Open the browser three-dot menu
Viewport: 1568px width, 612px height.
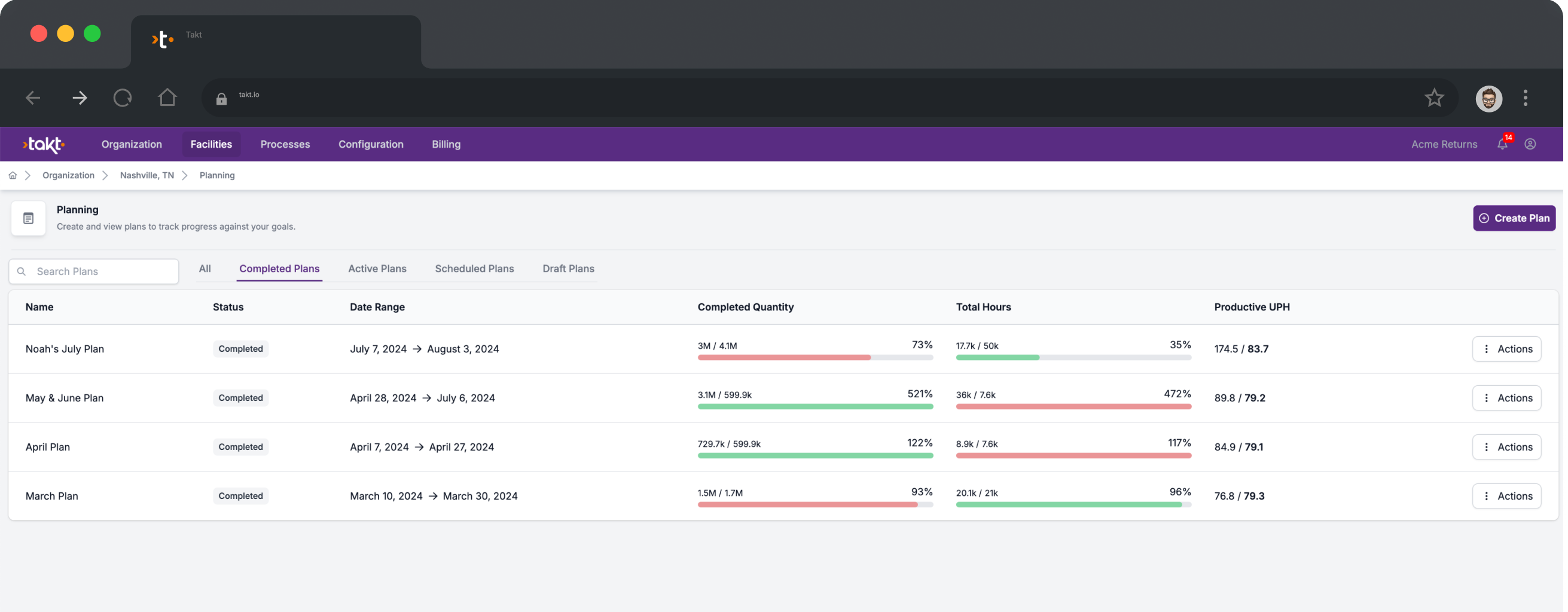coord(1526,97)
